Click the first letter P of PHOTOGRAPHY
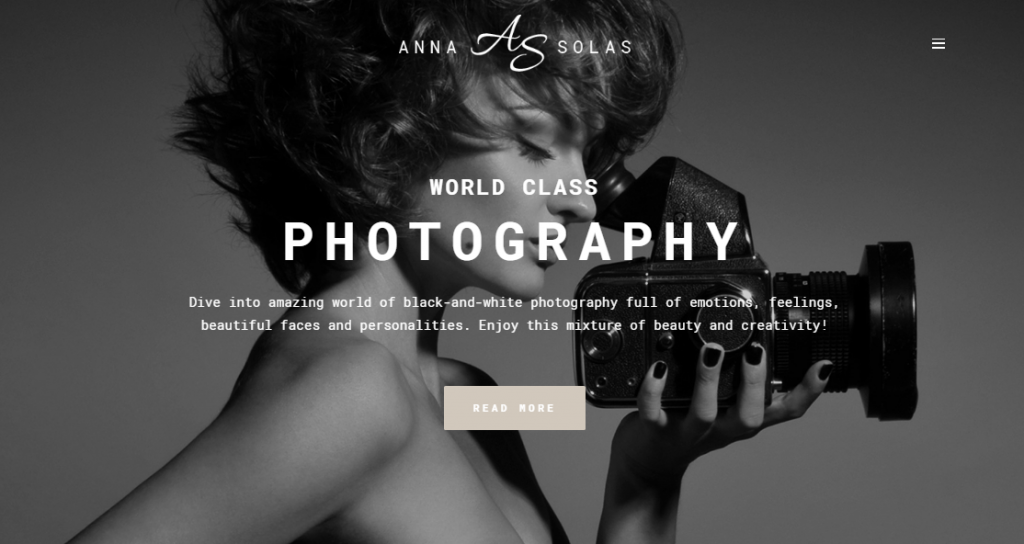 (299, 241)
